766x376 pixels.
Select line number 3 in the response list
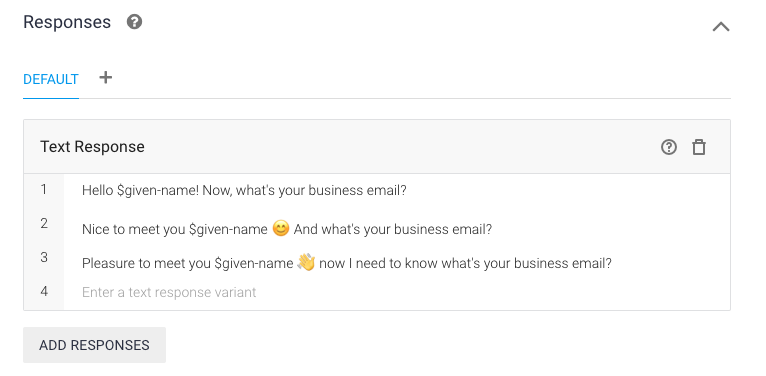click(44, 257)
